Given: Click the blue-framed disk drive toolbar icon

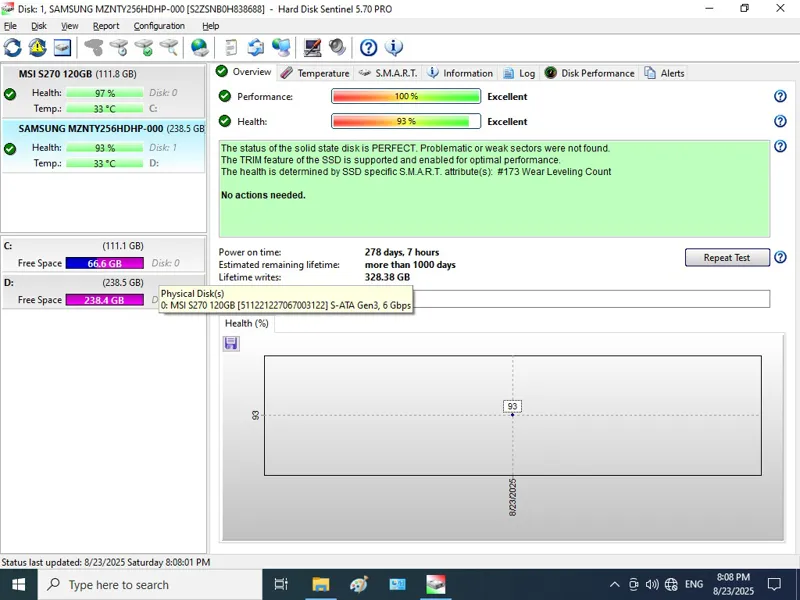Looking at the screenshot, I should [63, 47].
